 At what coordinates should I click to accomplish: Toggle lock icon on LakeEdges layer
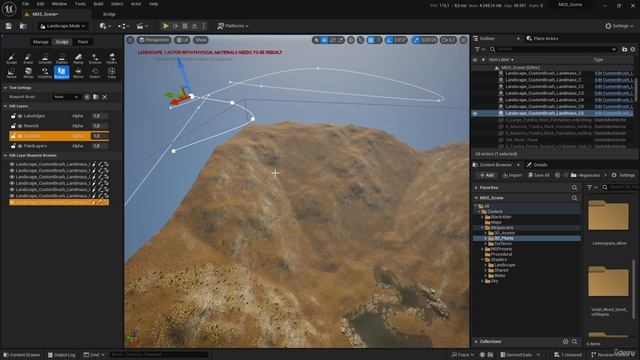13,116
